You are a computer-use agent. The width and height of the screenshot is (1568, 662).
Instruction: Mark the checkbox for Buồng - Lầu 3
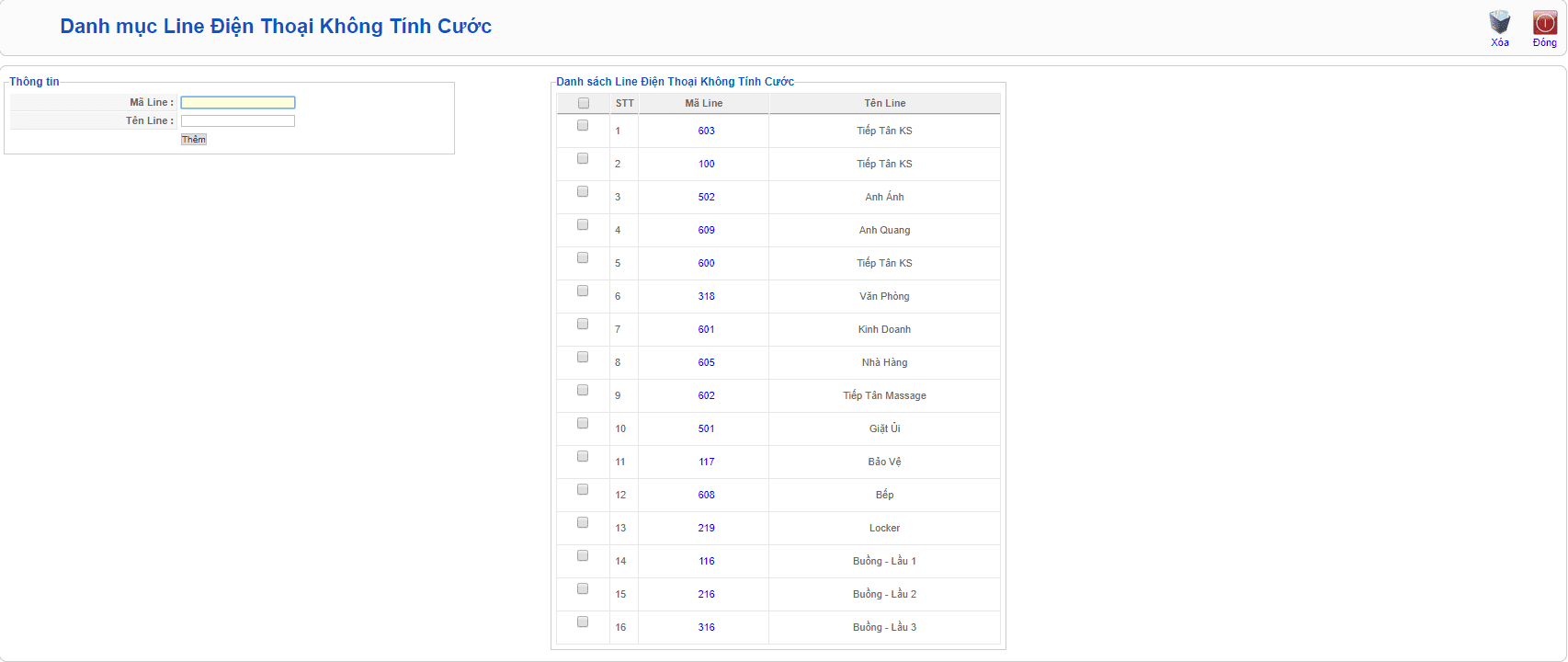tap(583, 622)
